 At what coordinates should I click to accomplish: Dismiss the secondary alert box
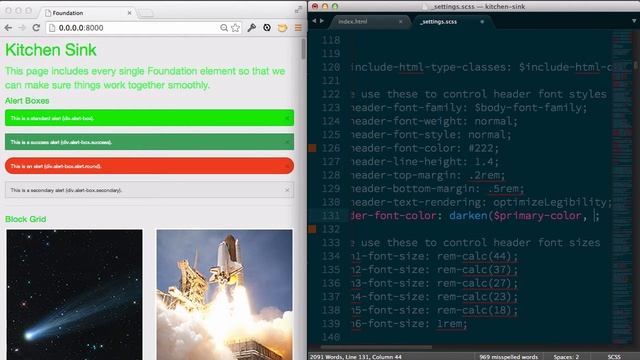287,190
